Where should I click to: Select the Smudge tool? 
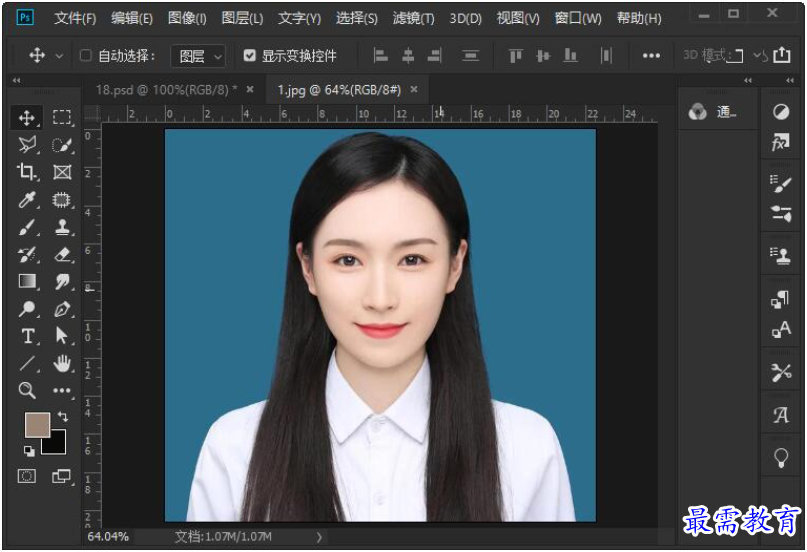[x=62, y=281]
